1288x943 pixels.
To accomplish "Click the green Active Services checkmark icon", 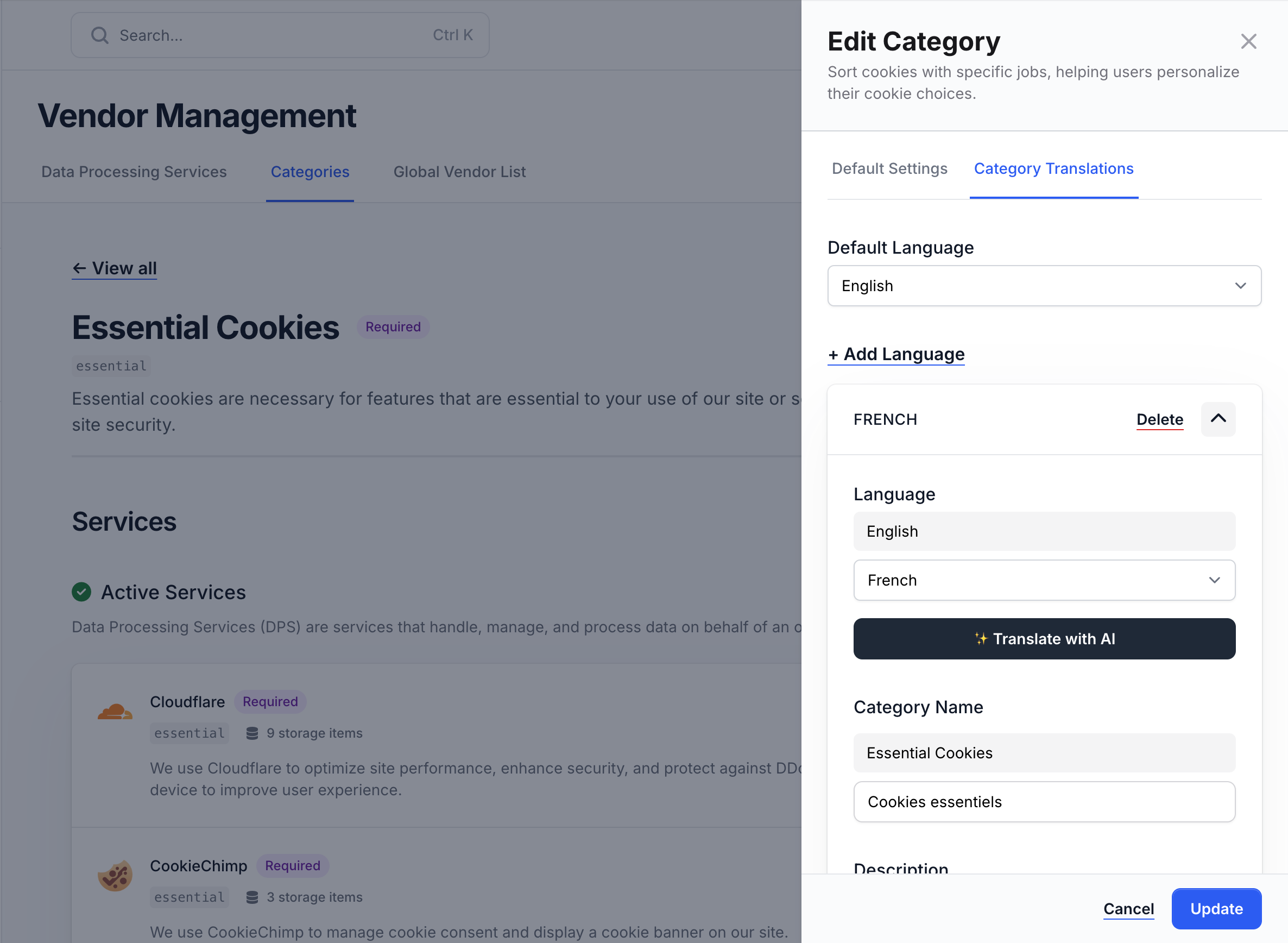I will 81,592.
